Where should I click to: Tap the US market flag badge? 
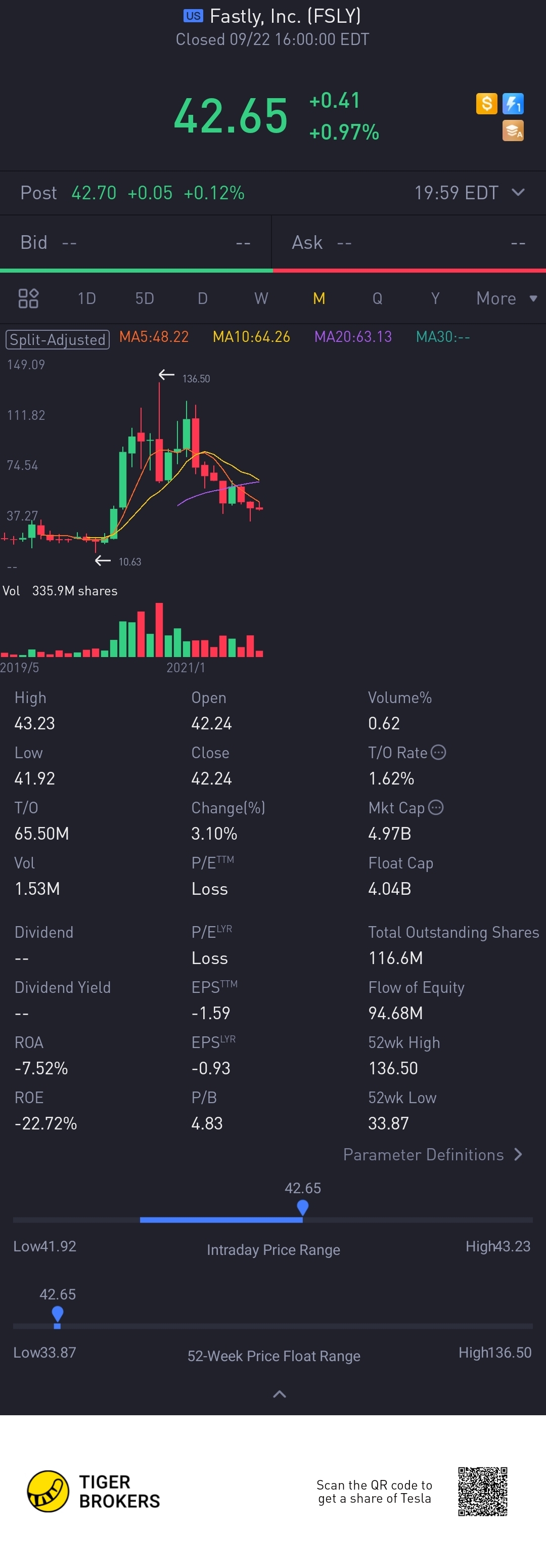coord(193,16)
